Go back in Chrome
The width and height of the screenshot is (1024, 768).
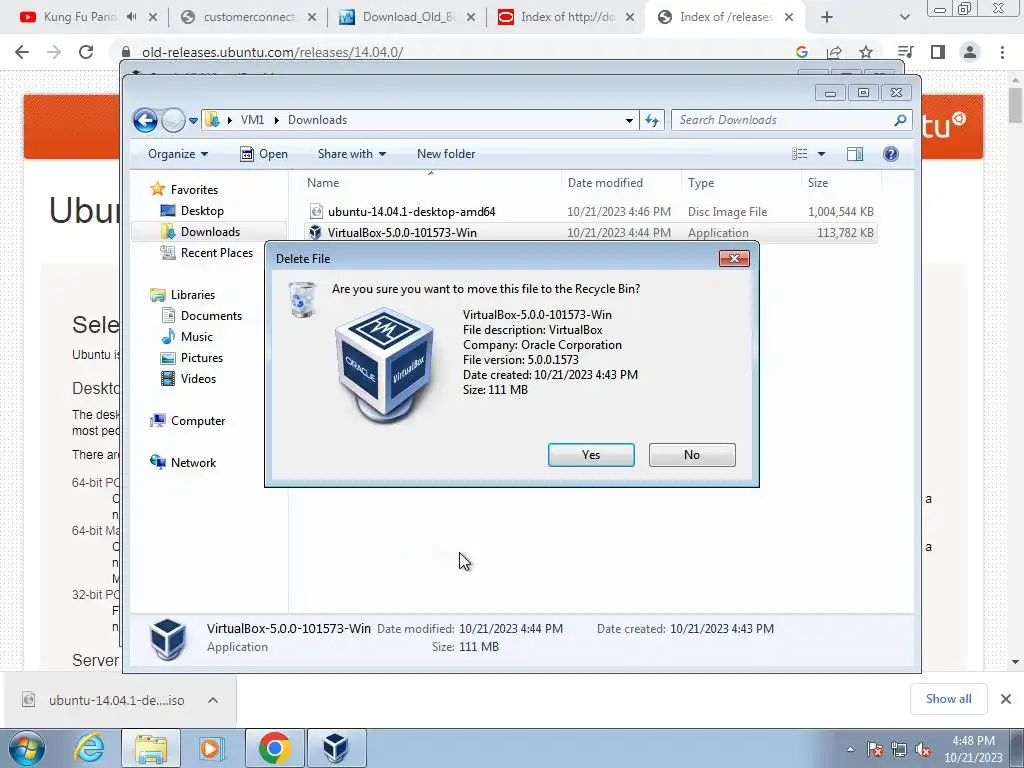coord(22,52)
